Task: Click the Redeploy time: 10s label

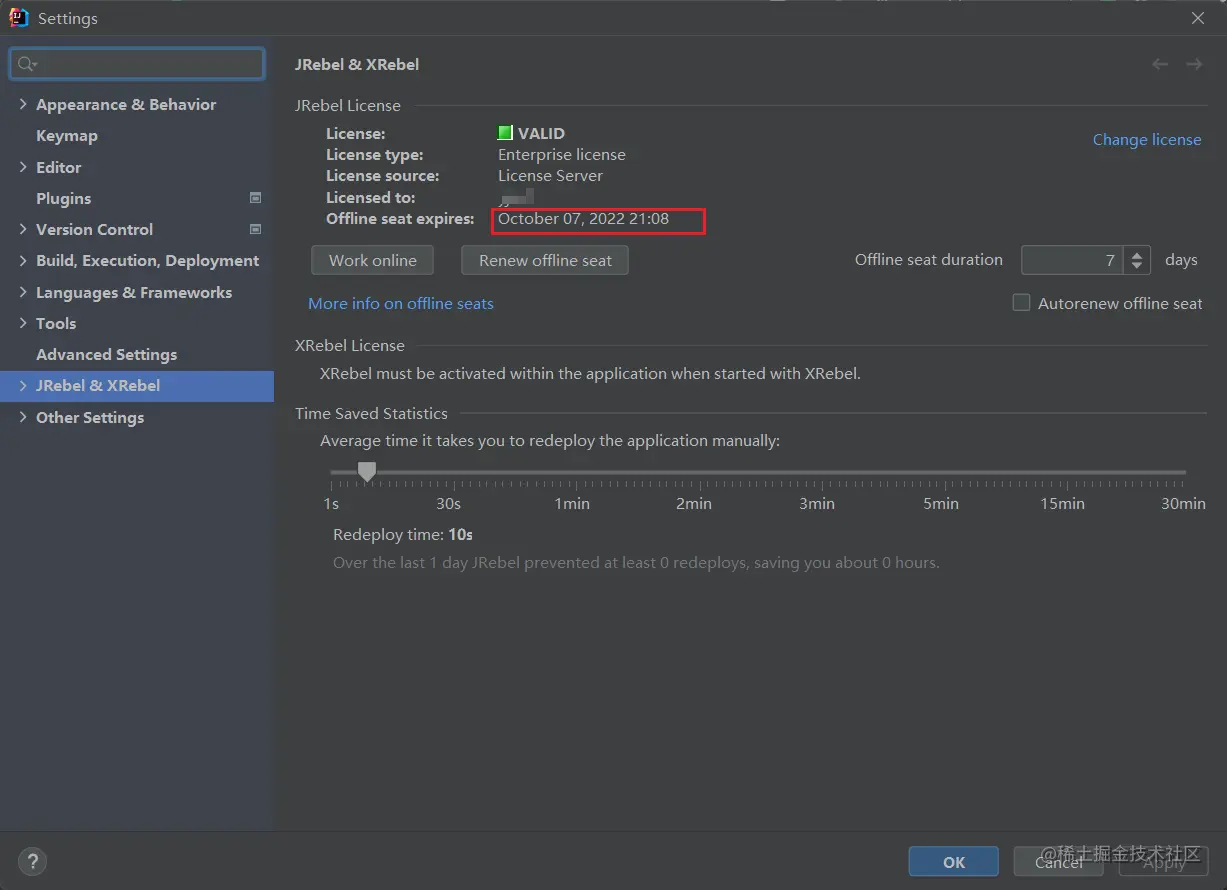Action: [x=403, y=534]
